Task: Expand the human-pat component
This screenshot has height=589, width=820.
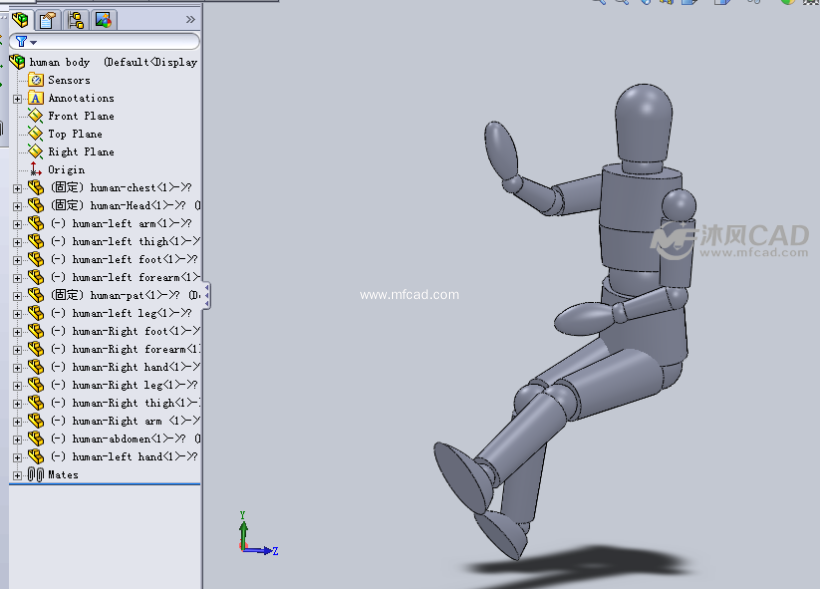Action: point(17,296)
